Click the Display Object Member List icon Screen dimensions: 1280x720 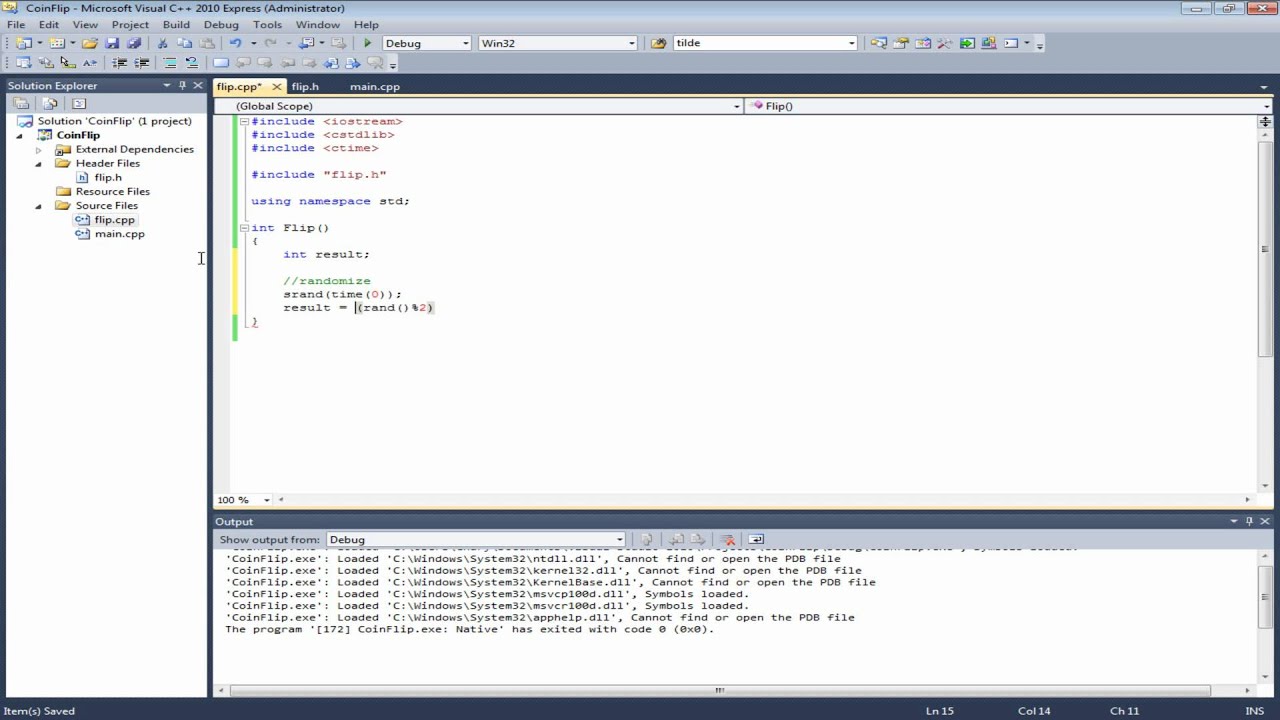pyautogui.click(x=23, y=63)
